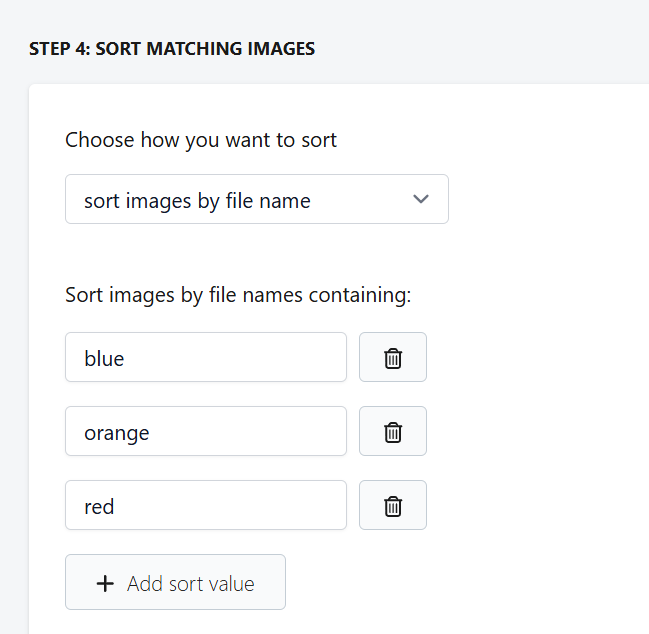Delete the orange sort value
This screenshot has width=649, height=634.
[392, 431]
